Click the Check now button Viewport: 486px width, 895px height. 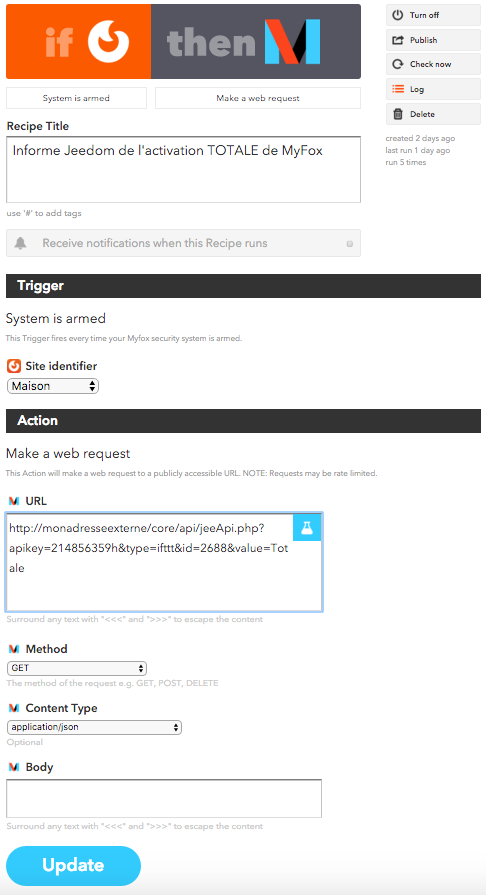pyautogui.click(x=433, y=64)
